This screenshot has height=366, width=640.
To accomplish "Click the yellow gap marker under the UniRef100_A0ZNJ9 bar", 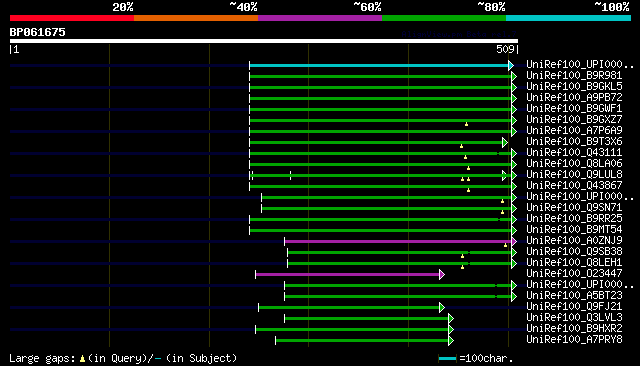I will point(505,245).
